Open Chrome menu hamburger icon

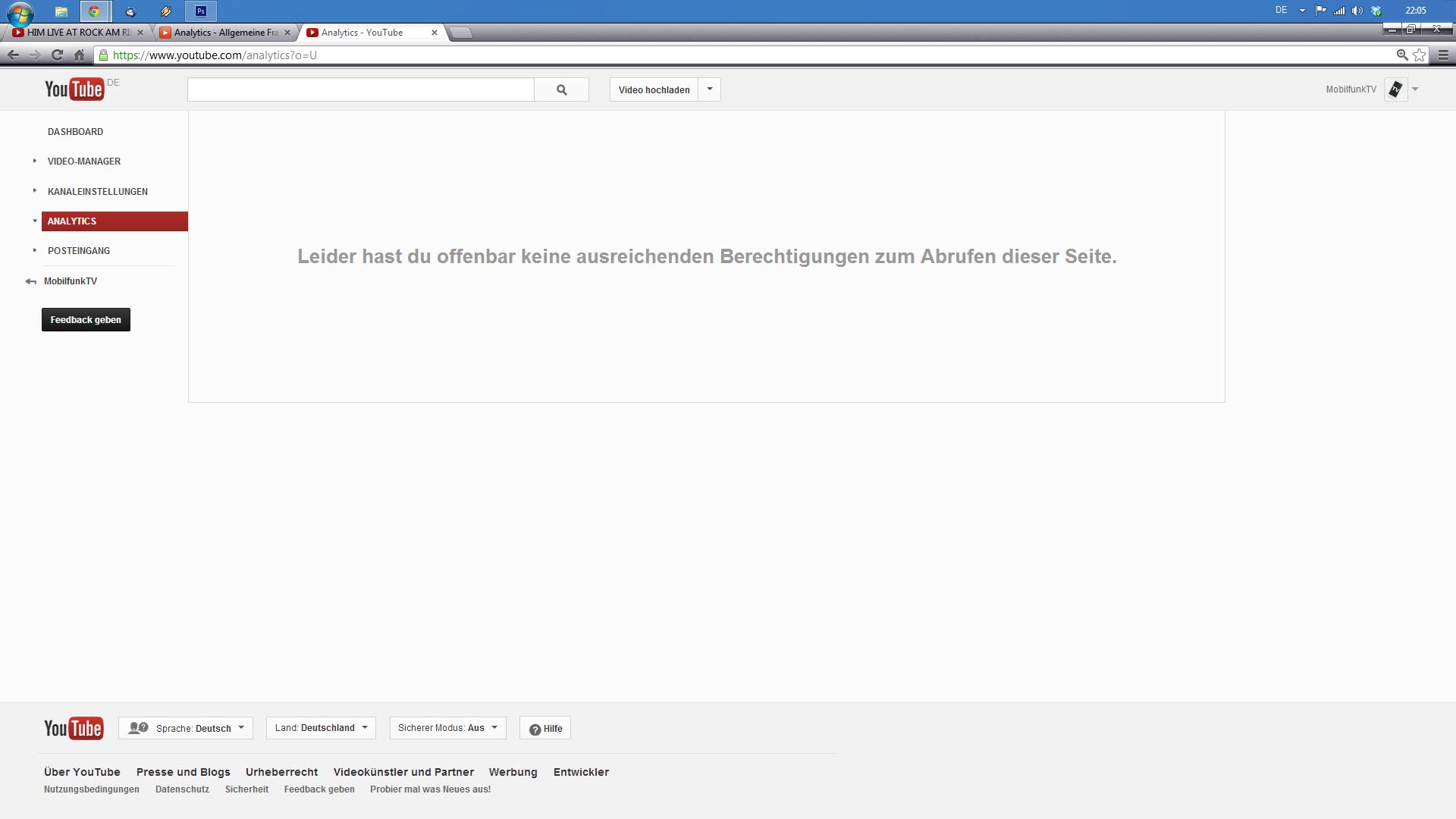point(1443,55)
